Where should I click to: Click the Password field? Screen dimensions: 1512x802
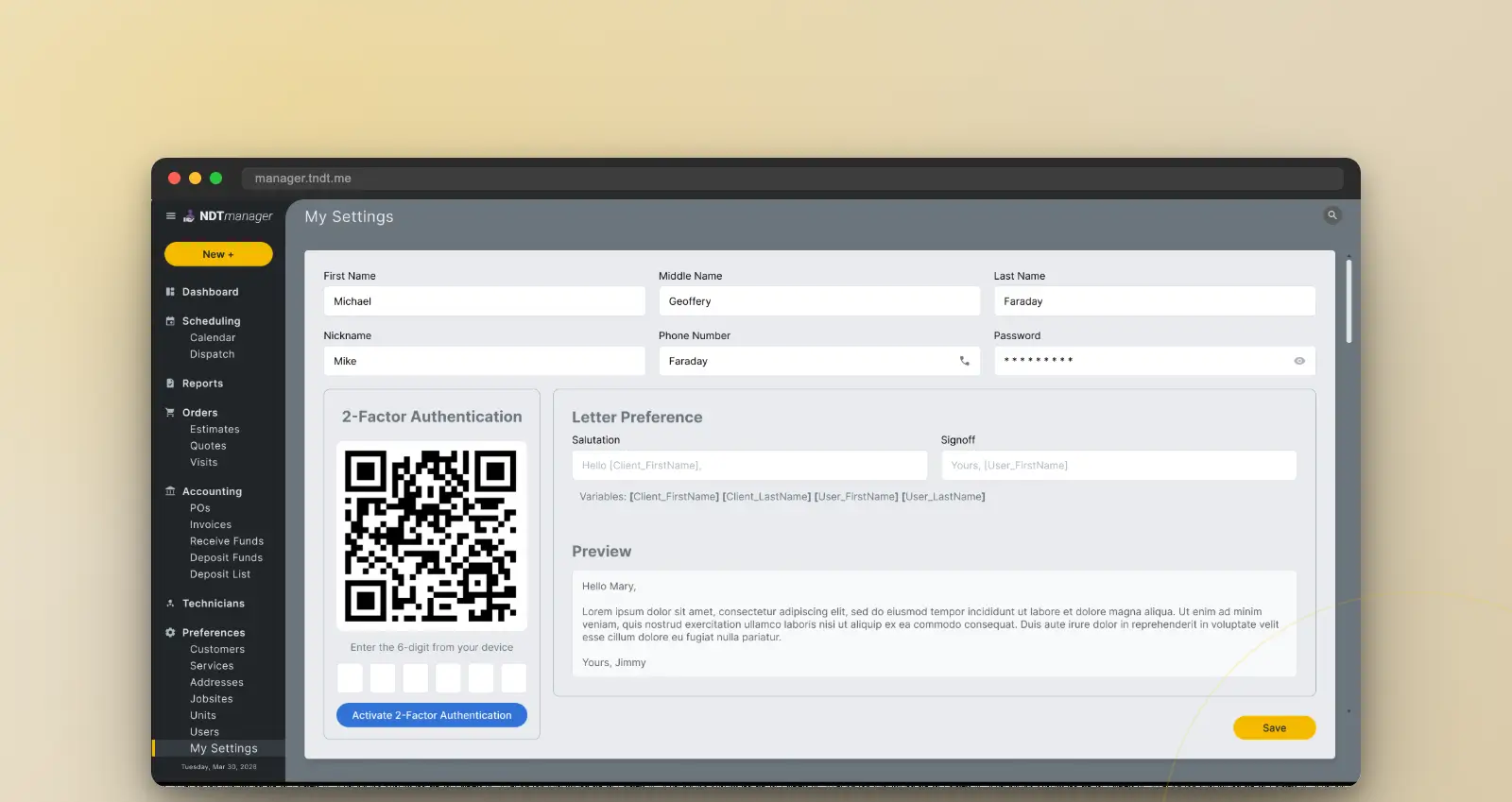(x=1154, y=361)
